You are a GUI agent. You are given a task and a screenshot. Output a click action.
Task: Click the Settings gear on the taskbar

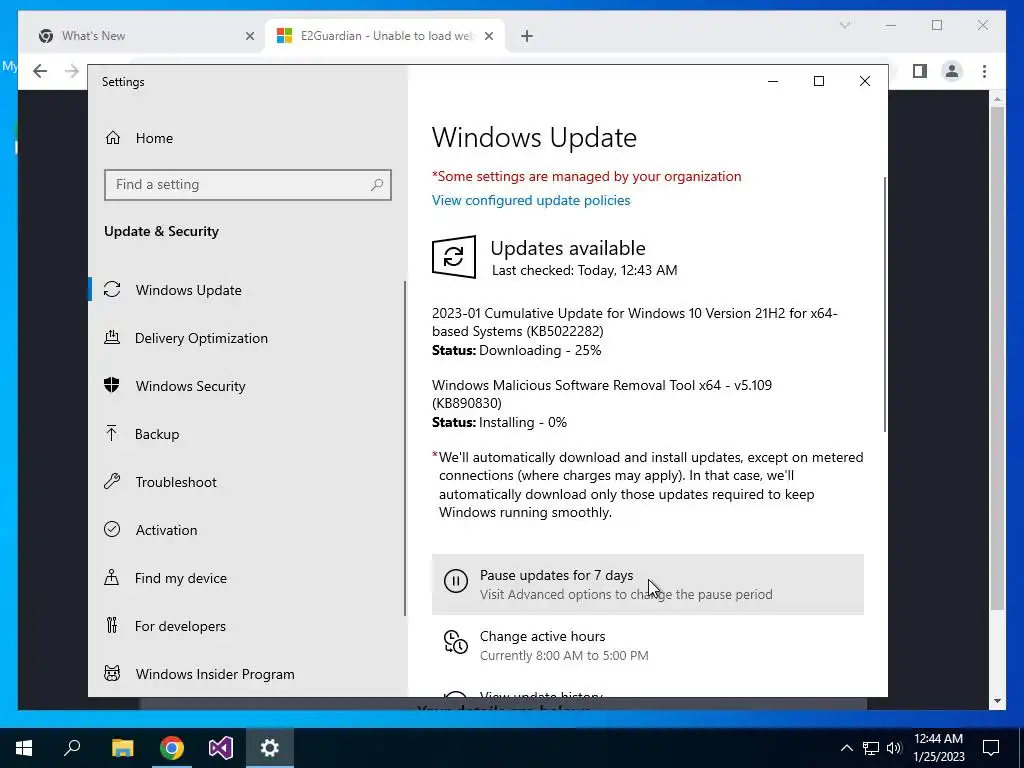[x=270, y=748]
